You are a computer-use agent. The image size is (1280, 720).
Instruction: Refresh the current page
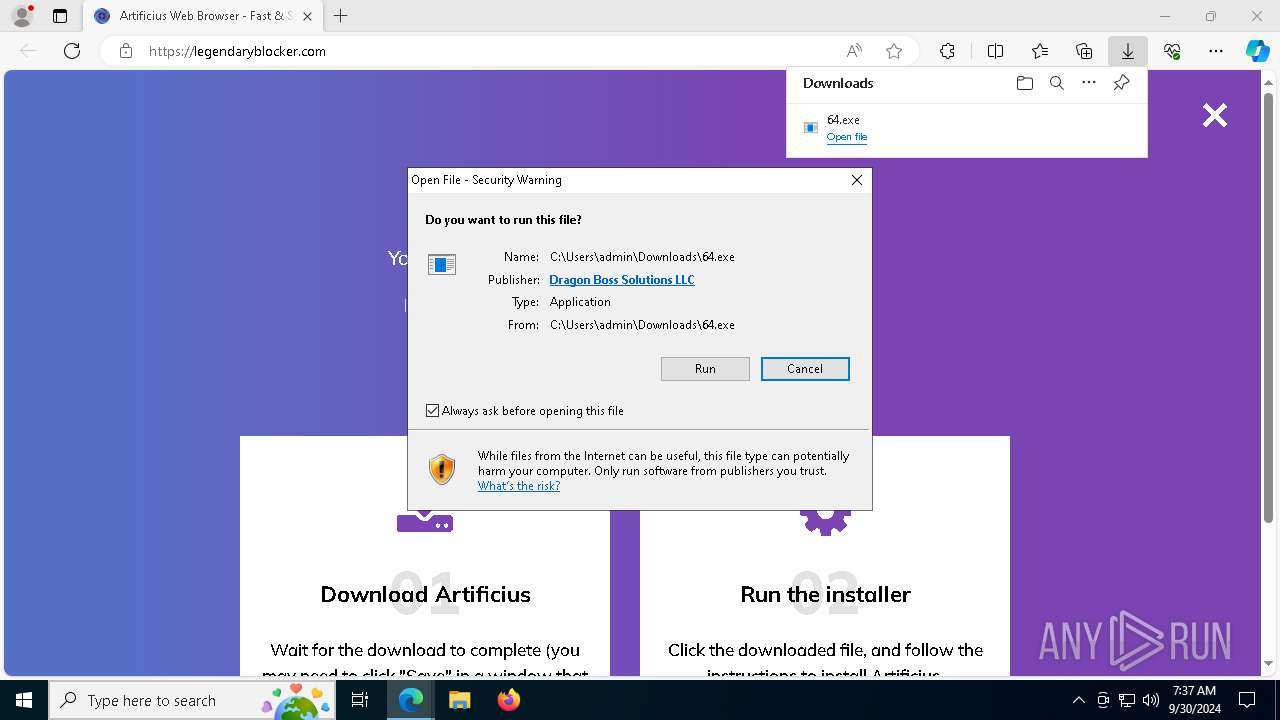(x=72, y=51)
